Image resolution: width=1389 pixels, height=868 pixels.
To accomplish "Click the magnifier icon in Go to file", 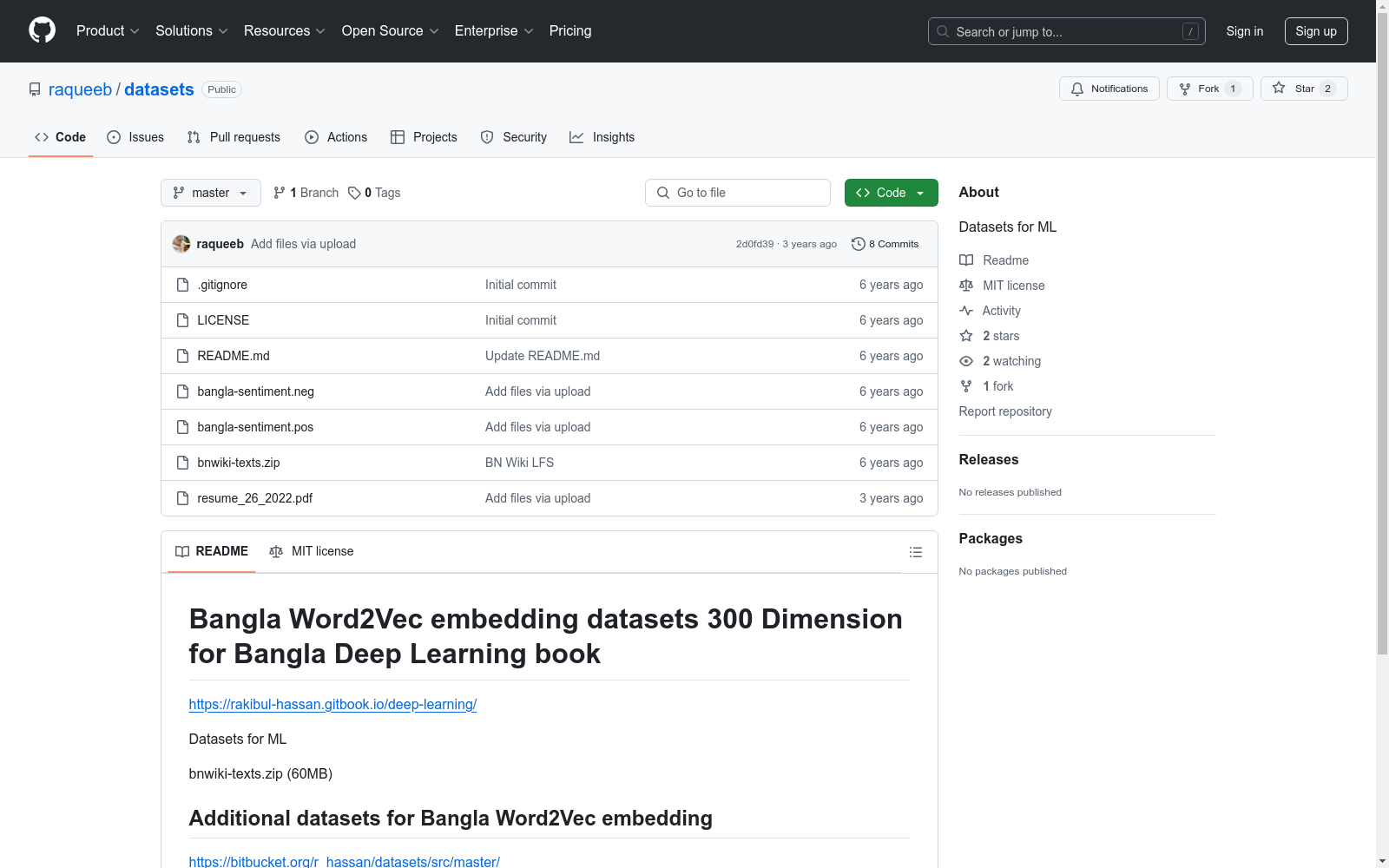I will pyautogui.click(x=663, y=193).
